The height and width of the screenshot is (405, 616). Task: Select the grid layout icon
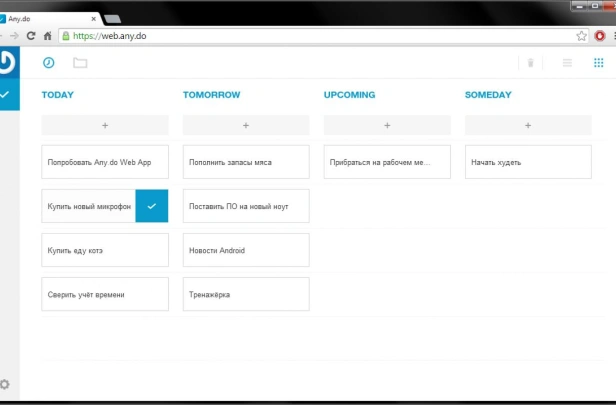(598, 63)
